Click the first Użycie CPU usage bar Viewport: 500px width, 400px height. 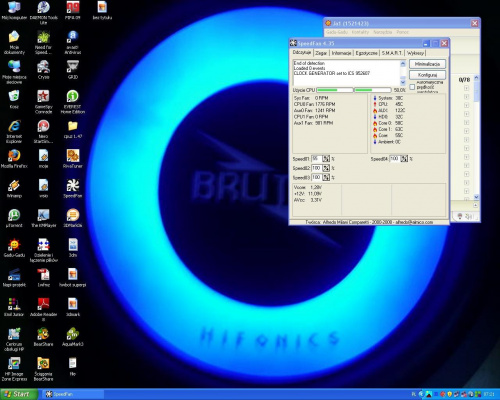[x=335, y=90]
